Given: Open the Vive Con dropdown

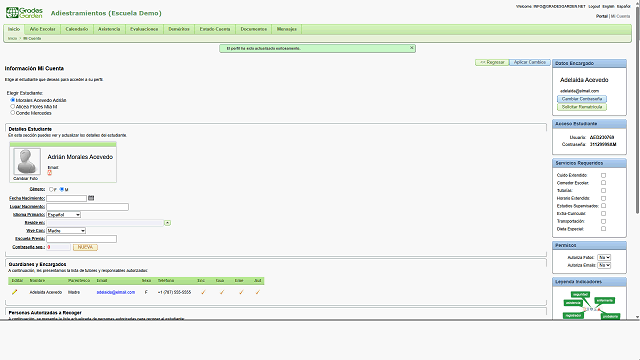Looking at the screenshot, I should (x=66, y=231).
